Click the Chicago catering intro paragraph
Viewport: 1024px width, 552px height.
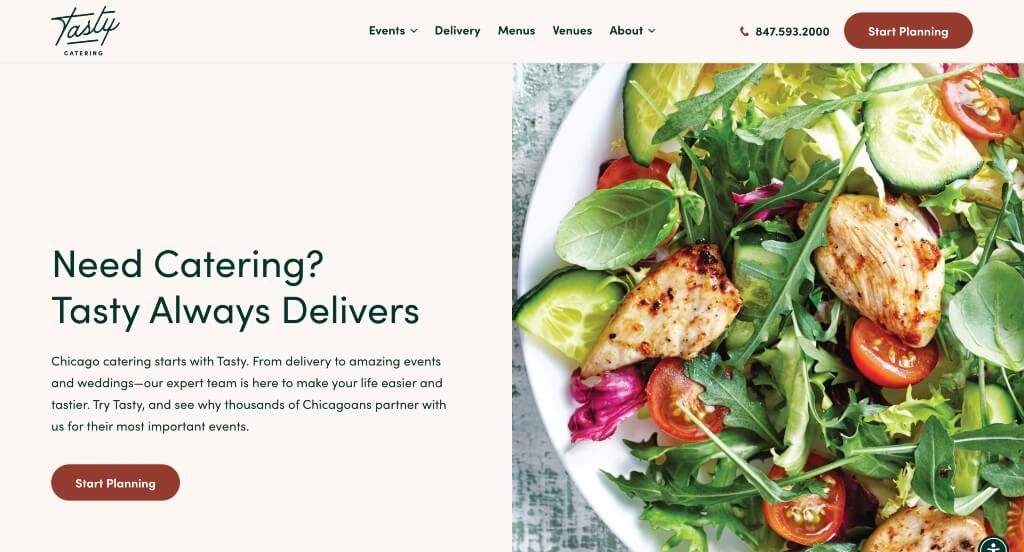(249, 393)
